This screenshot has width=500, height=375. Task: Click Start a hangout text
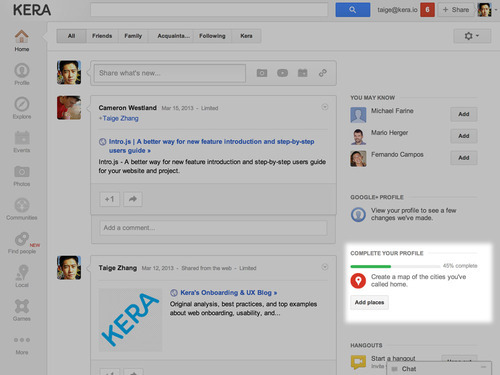[393, 359]
